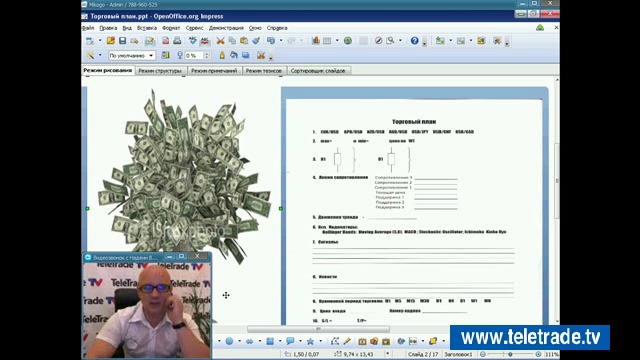Open the New document dropdown arrow

coord(100,40)
